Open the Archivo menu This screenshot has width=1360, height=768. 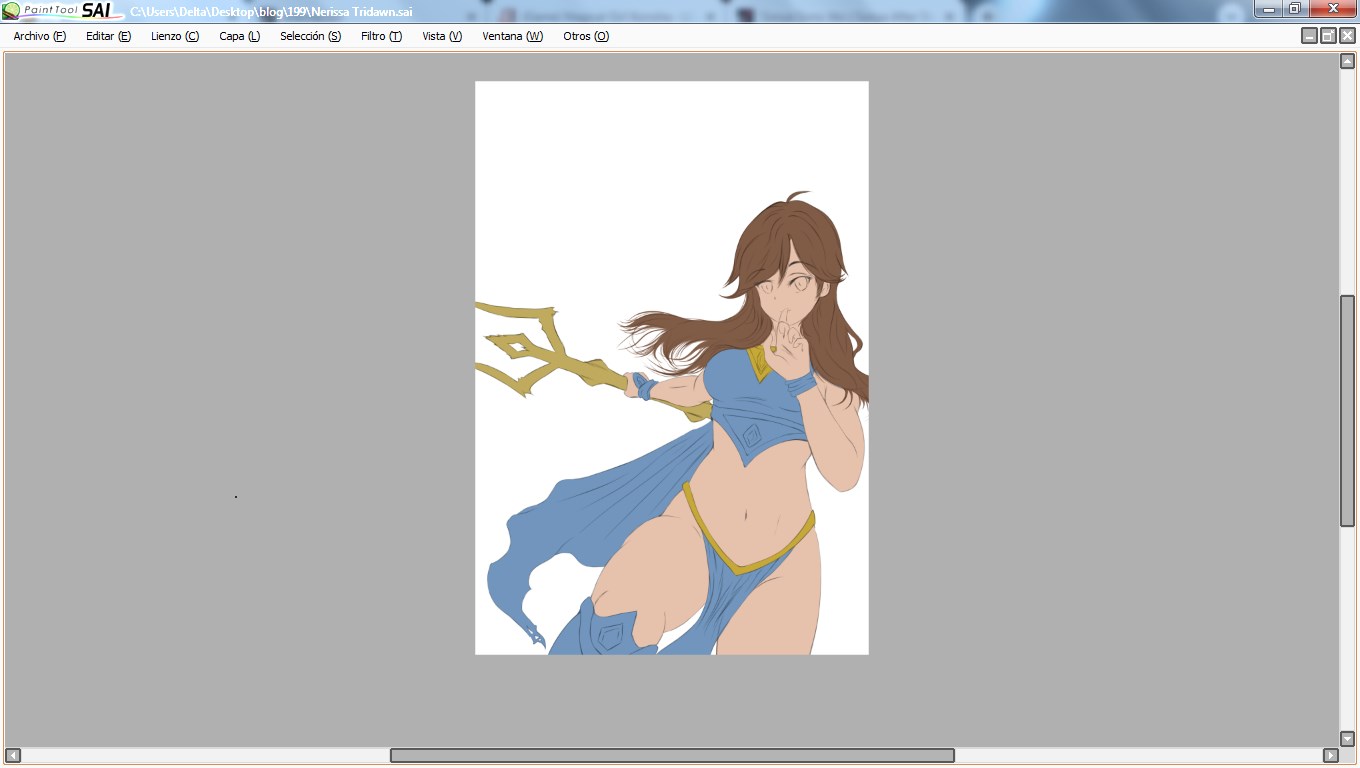(x=40, y=36)
